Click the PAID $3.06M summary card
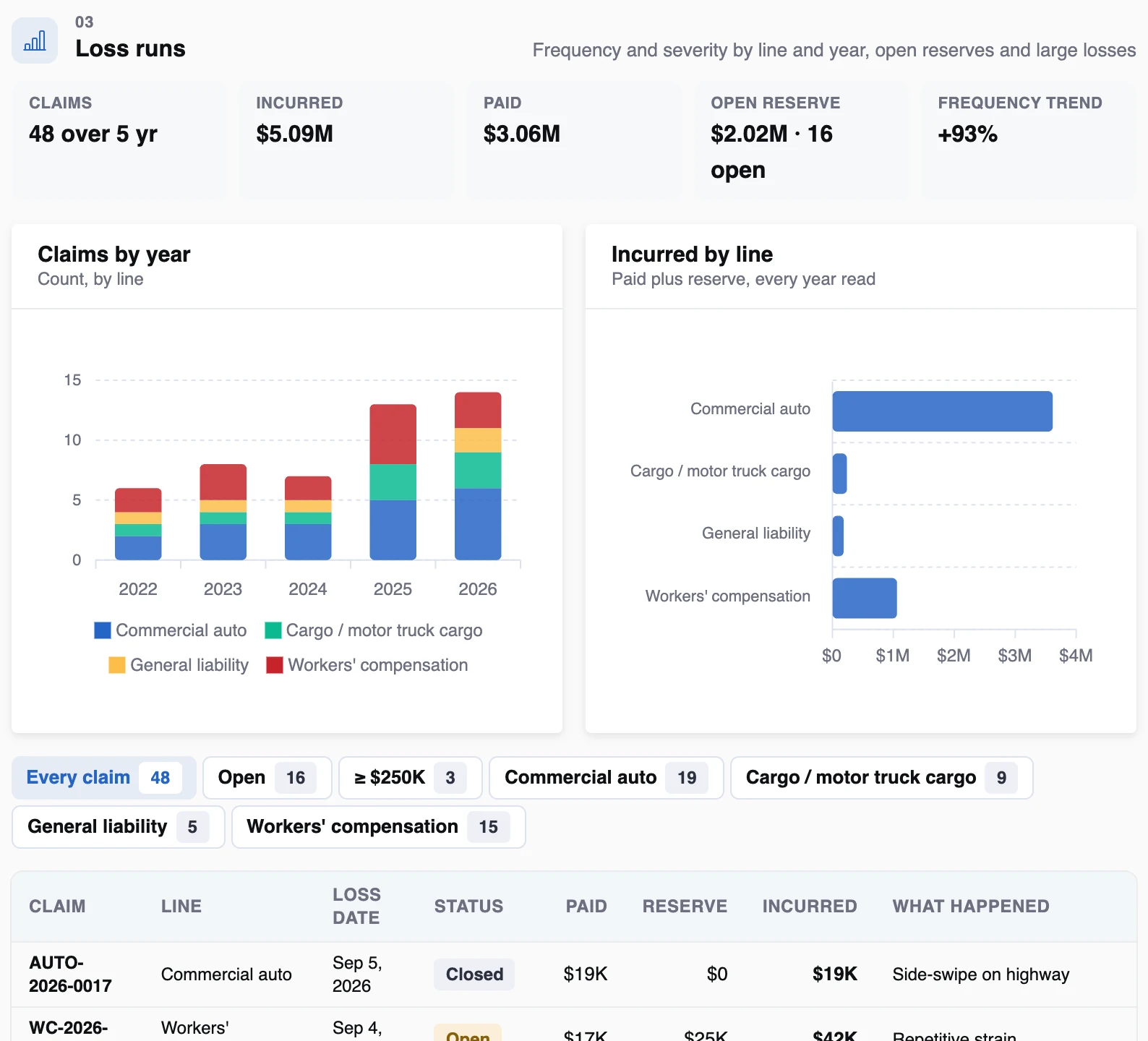1148x1041 pixels. coord(574,140)
